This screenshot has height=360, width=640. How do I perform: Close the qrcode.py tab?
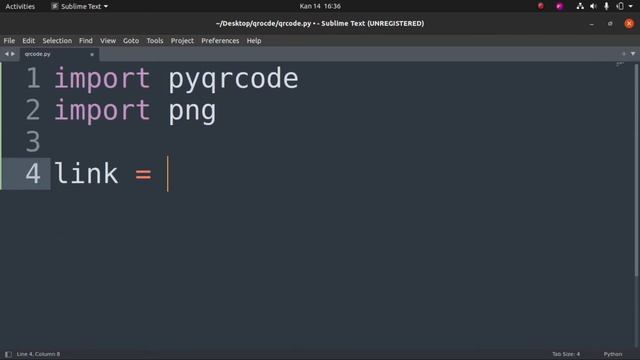click(x=92, y=54)
